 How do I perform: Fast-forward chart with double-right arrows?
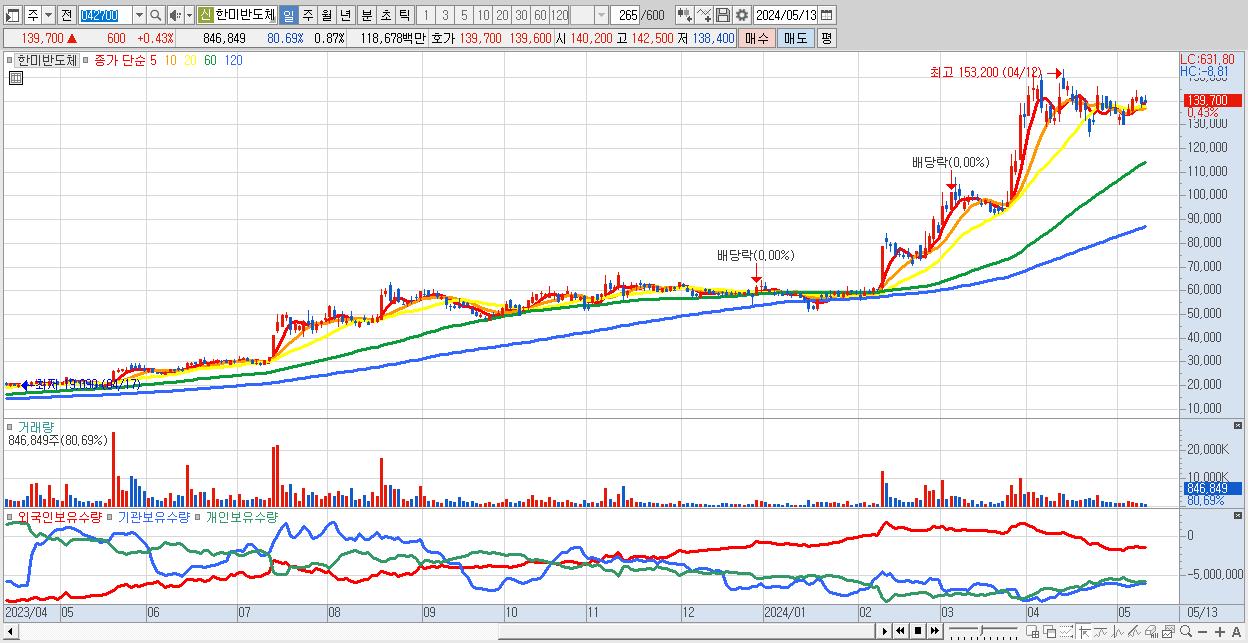(x=934, y=631)
